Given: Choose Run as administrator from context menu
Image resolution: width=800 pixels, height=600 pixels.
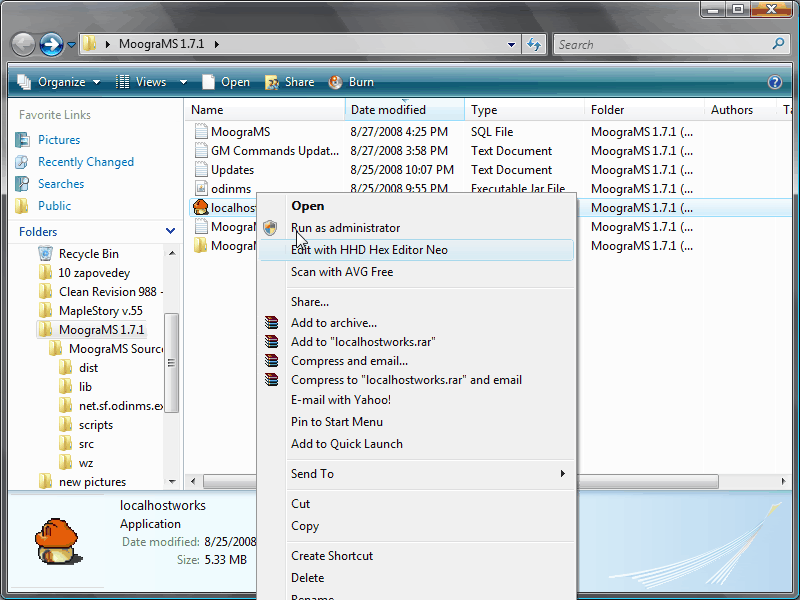Looking at the screenshot, I should click(x=345, y=228).
